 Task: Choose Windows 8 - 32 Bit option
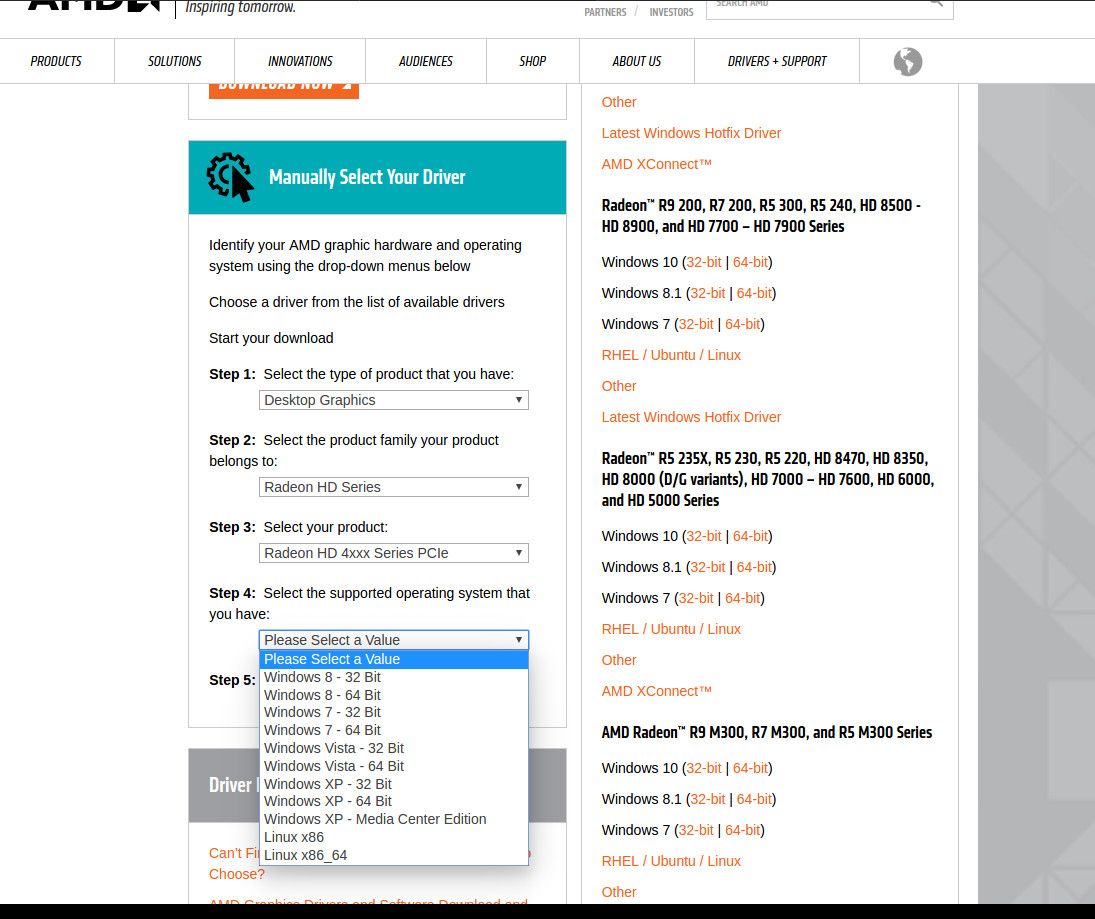(393, 677)
